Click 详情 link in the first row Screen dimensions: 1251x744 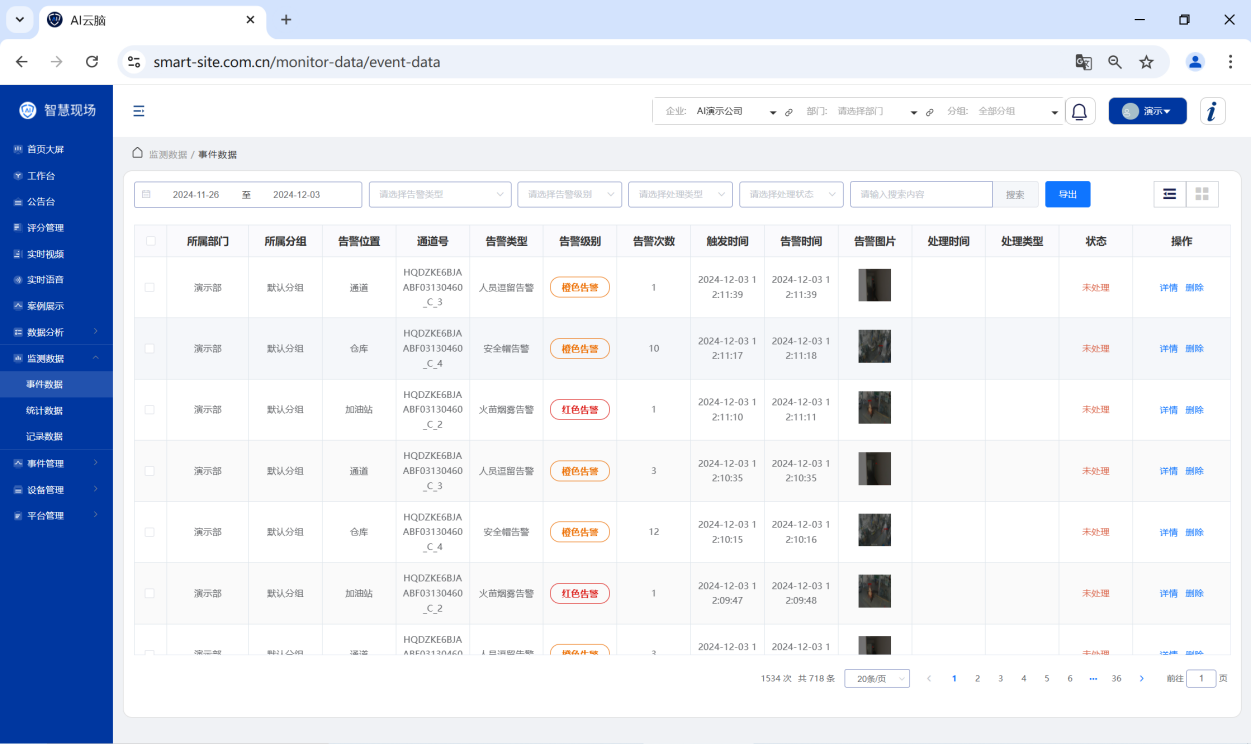pyautogui.click(x=1168, y=288)
